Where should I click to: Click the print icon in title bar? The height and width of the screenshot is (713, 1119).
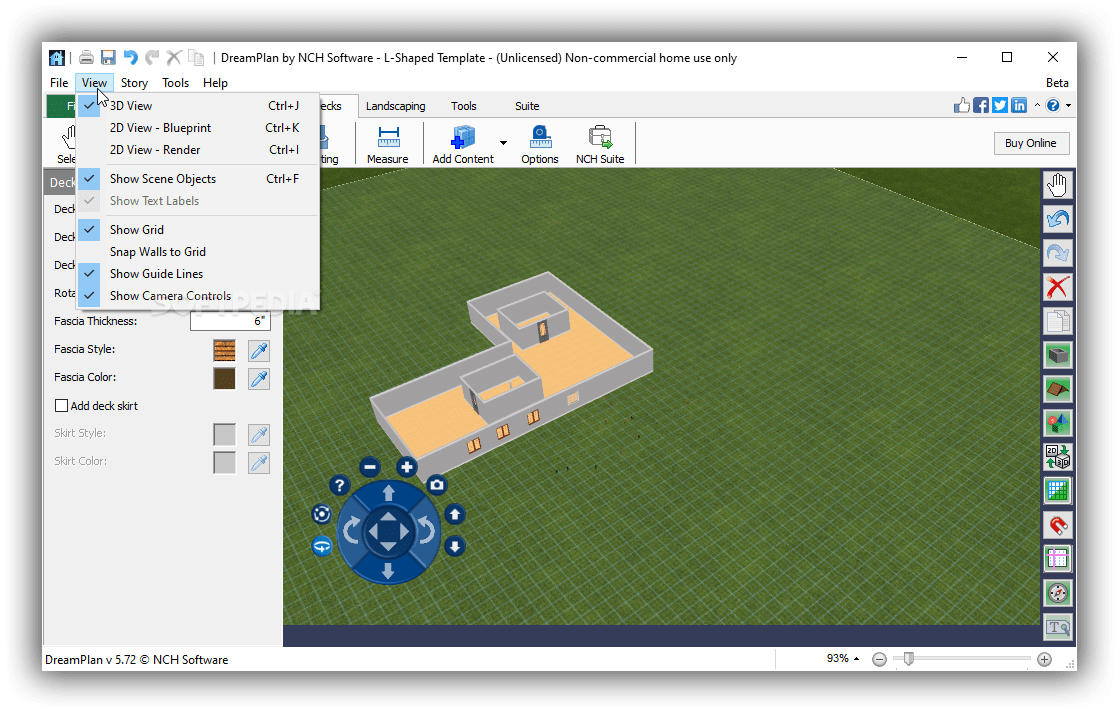86,58
